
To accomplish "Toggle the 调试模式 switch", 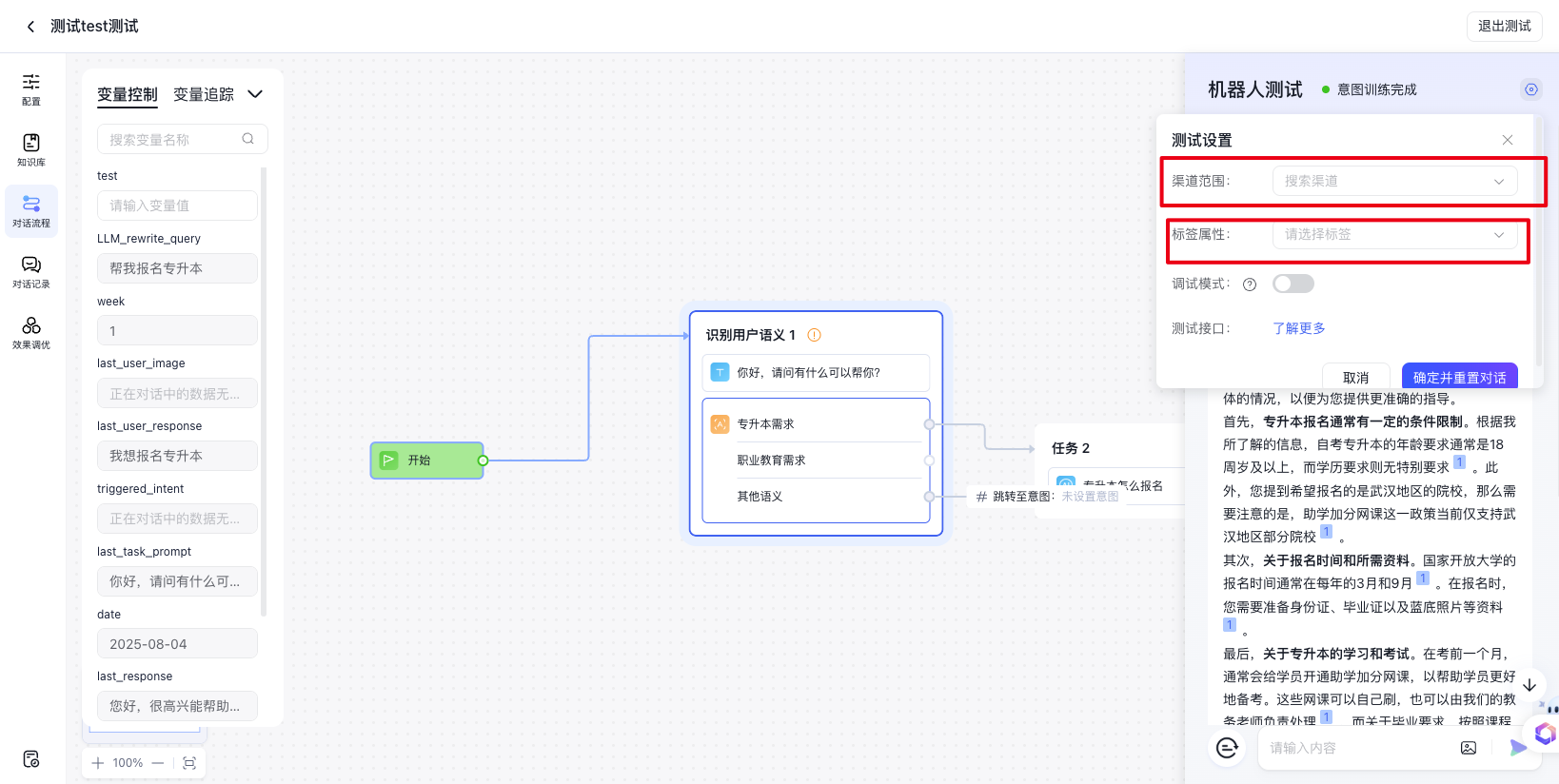I will [1293, 284].
